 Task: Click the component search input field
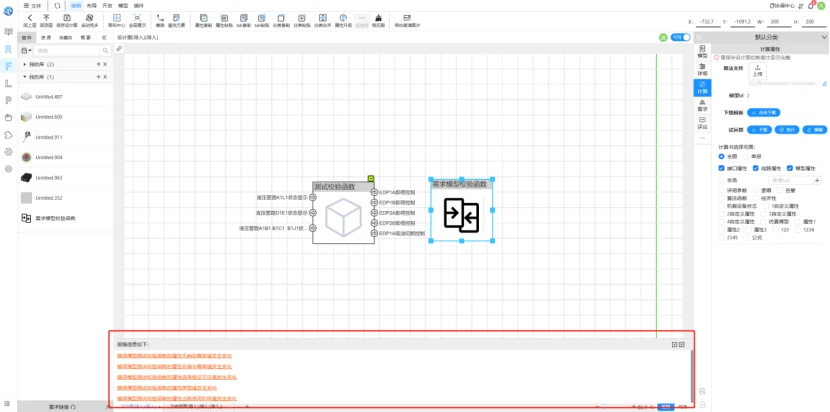coord(68,50)
